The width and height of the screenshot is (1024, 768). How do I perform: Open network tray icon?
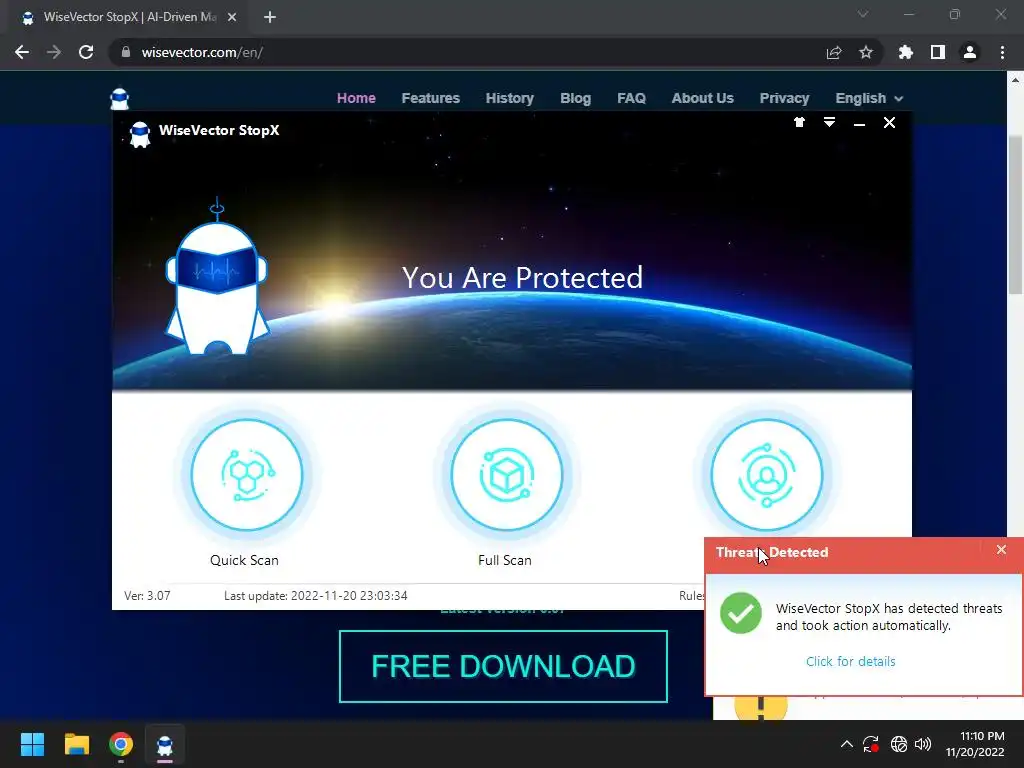[899, 744]
